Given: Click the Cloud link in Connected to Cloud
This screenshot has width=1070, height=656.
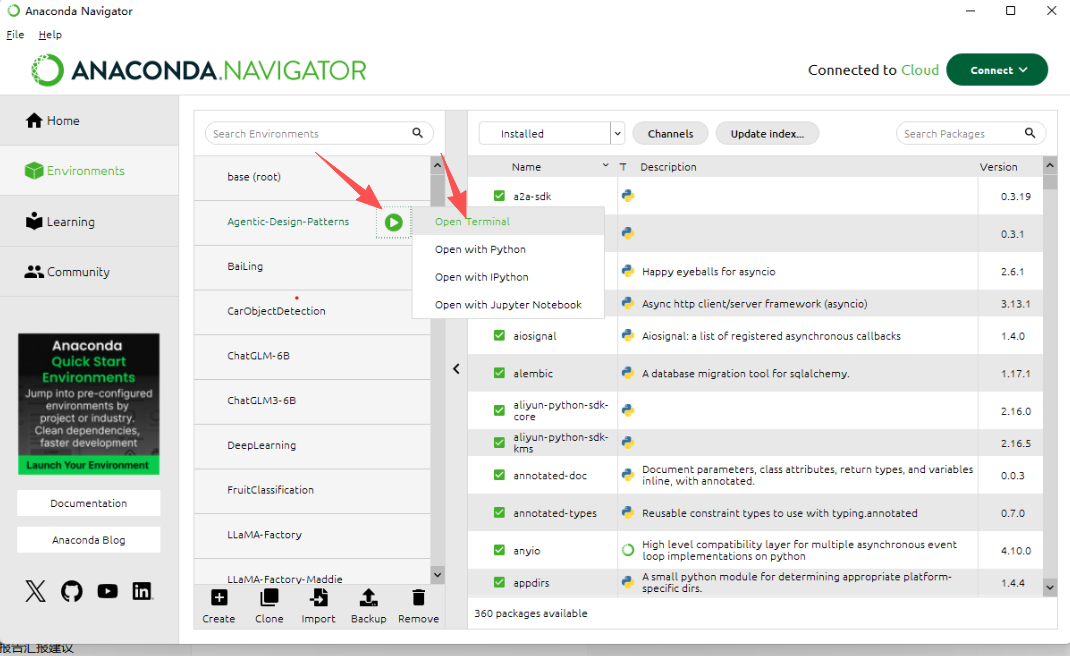Looking at the screenshot, I should pos(920,70).
